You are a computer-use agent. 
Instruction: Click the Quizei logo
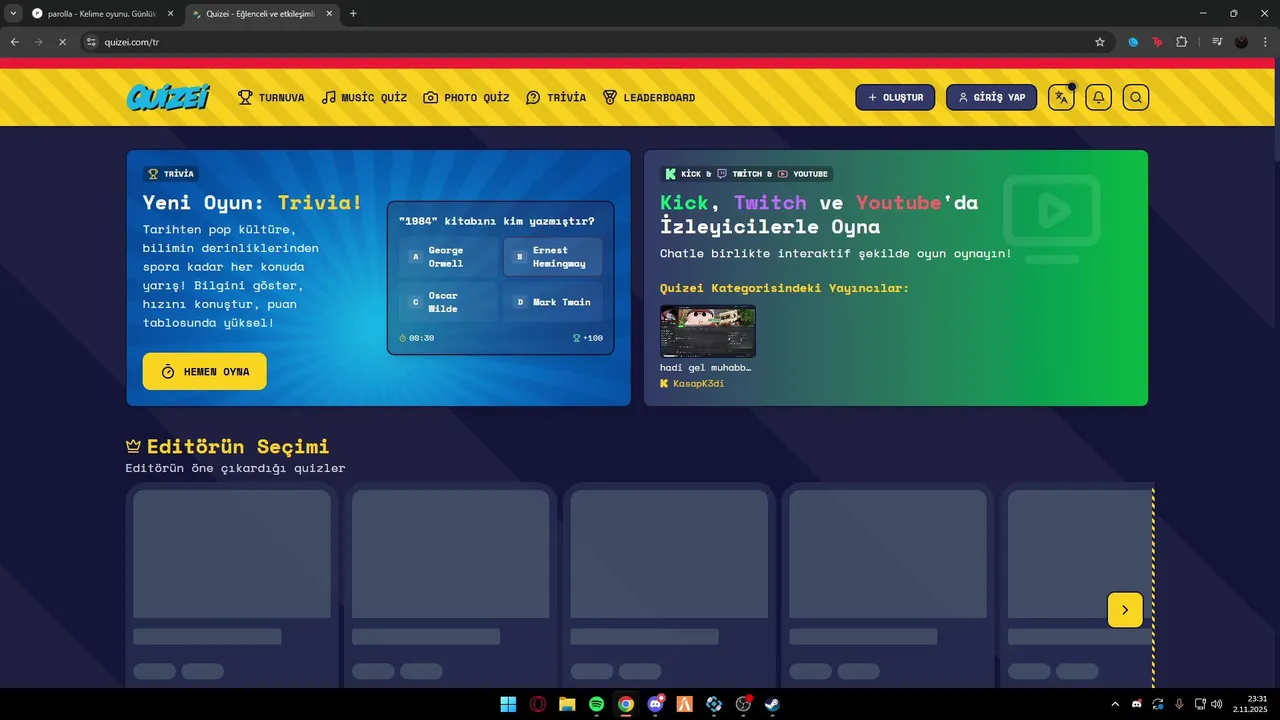pos(168,97)
